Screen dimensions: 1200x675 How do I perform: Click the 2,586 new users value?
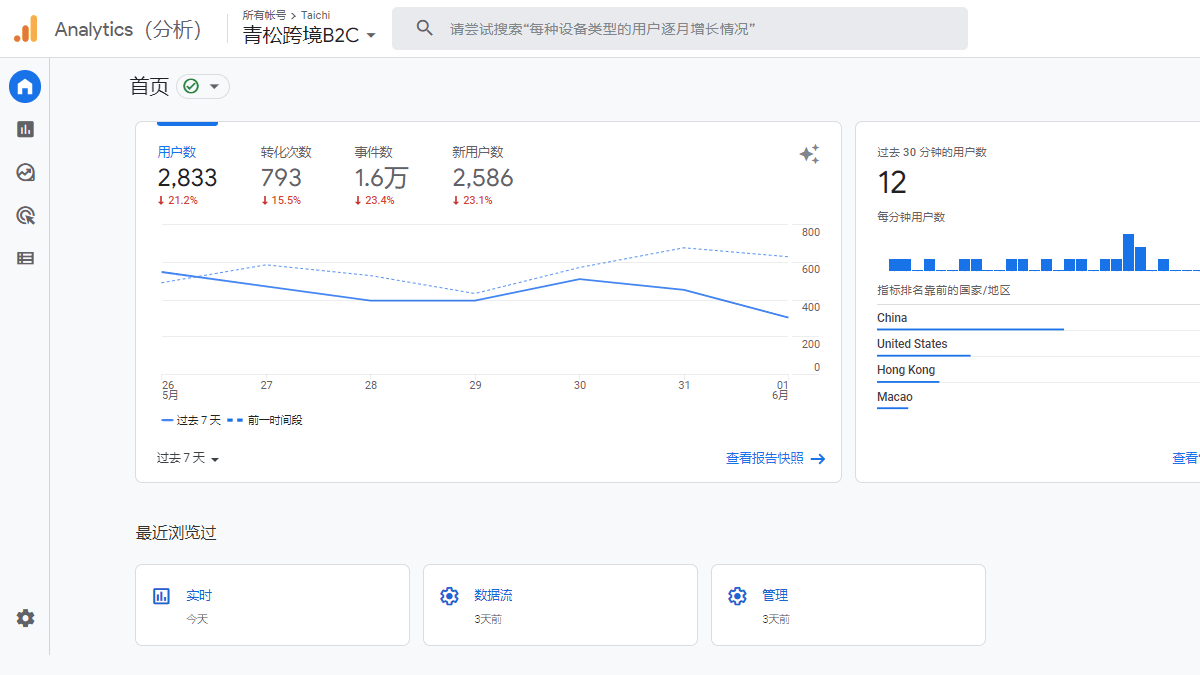[483, 178]
